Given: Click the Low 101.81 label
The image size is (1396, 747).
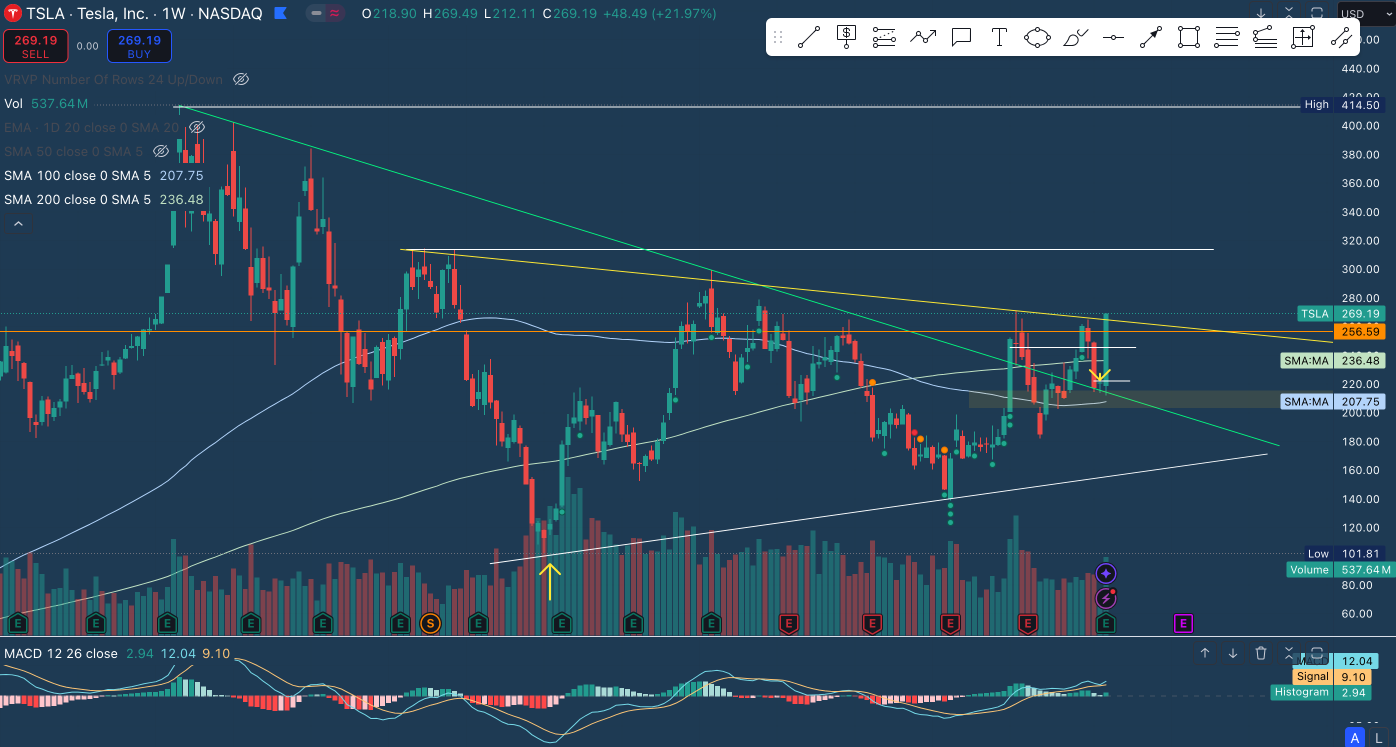Looking at the screenshot, I should coord(1345,553).
